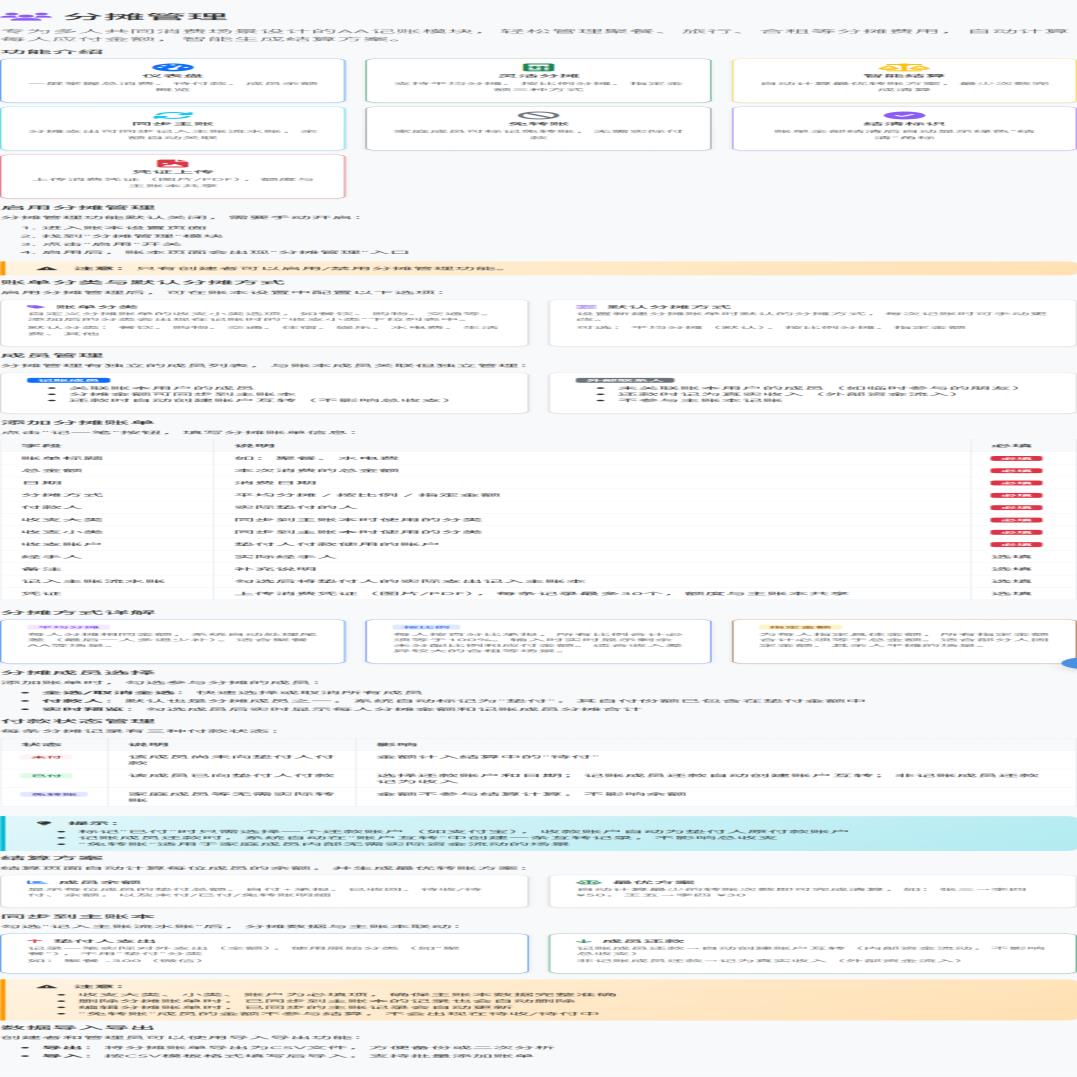1077x1077 pixels.
Task: Click the lightbulb icon beside 提示
Action: (x=45, y=822)
